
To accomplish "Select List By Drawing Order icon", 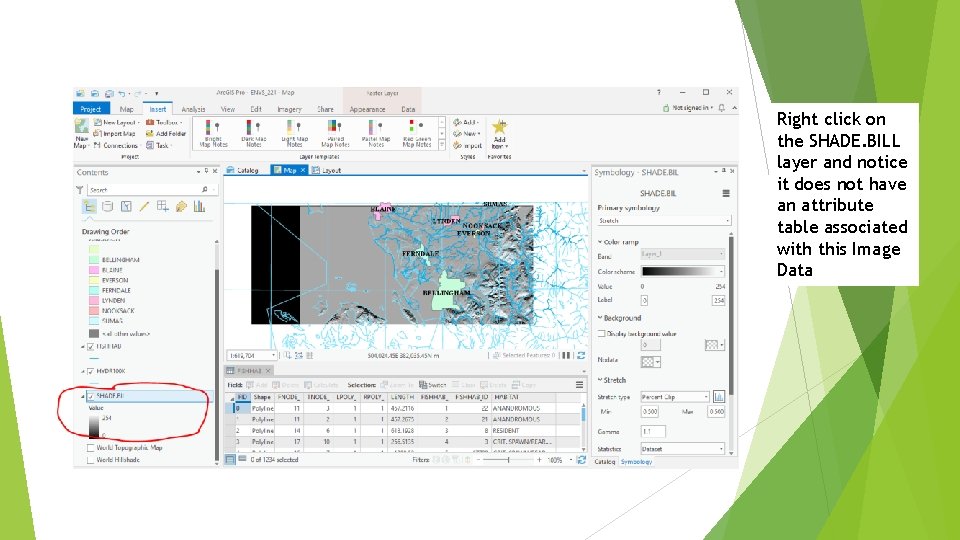I will click(x=89, y=207).
